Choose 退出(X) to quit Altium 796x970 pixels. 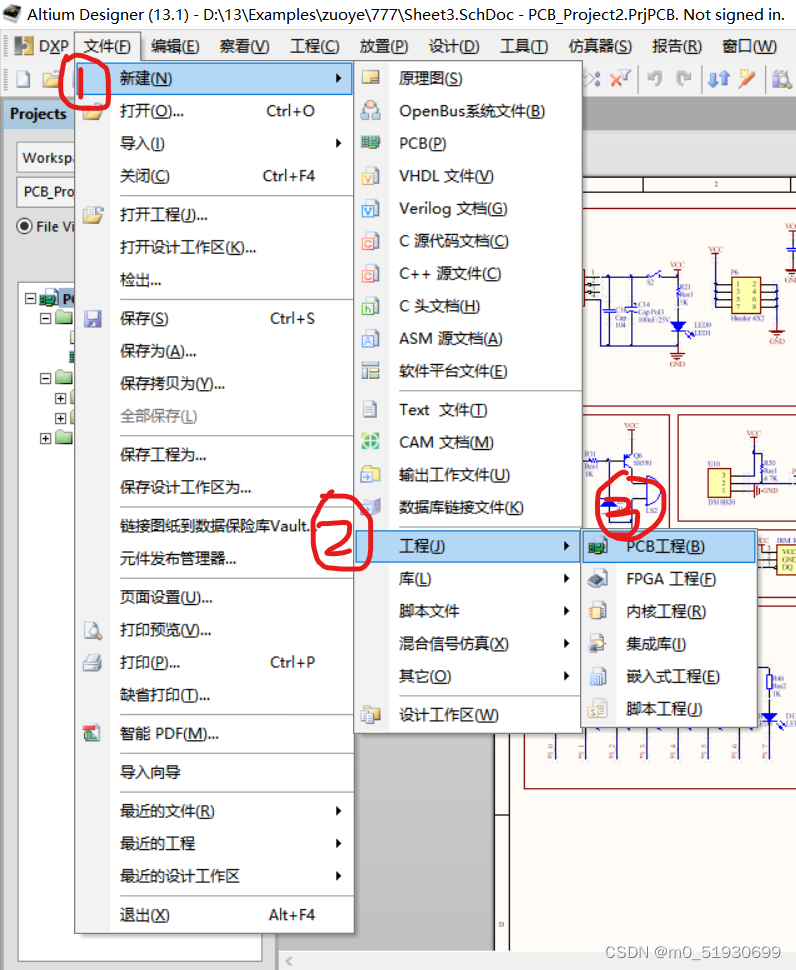[x=214, y=915]
